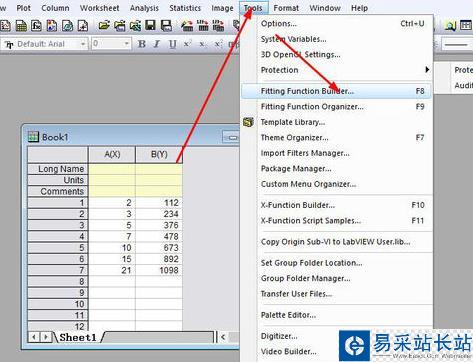Open X-Function Builder...

point(337,205)
